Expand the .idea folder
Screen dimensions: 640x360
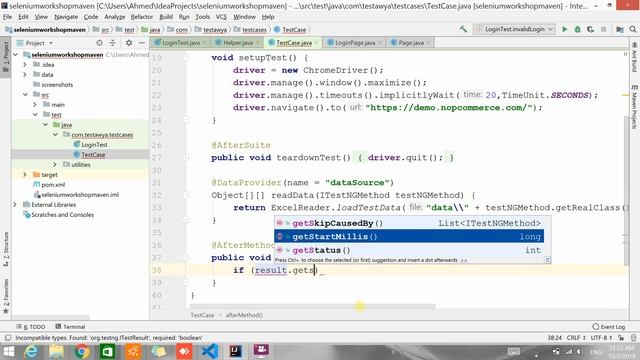24,64
